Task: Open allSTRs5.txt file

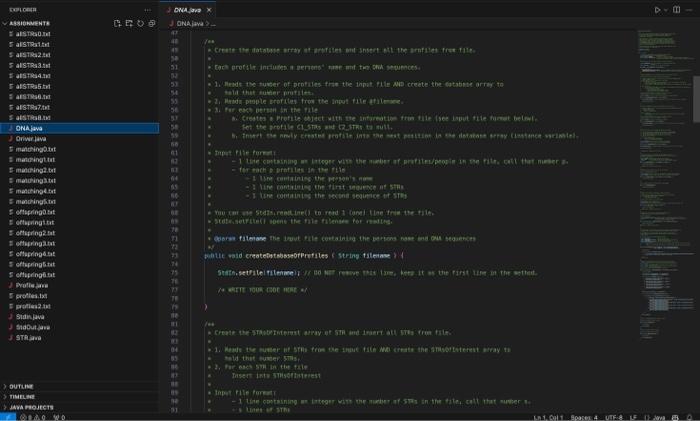Action: 79,87
